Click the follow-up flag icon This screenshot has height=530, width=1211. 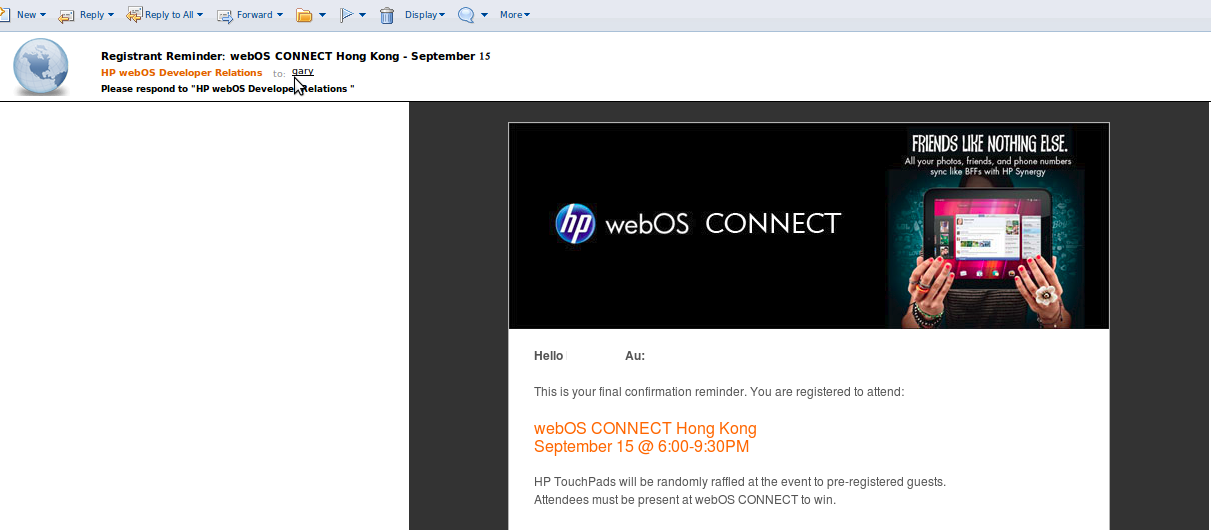(347, 15)
